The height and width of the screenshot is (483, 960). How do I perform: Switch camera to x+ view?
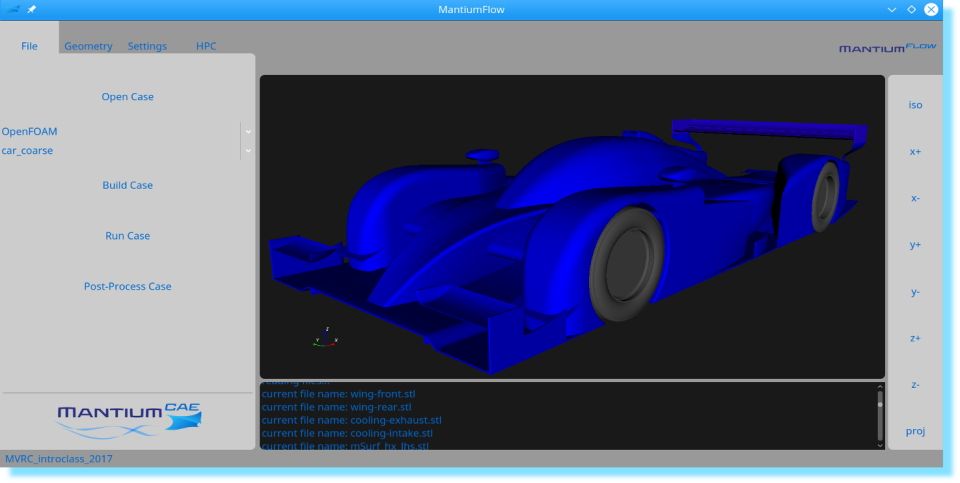click(x=915, y=152)
